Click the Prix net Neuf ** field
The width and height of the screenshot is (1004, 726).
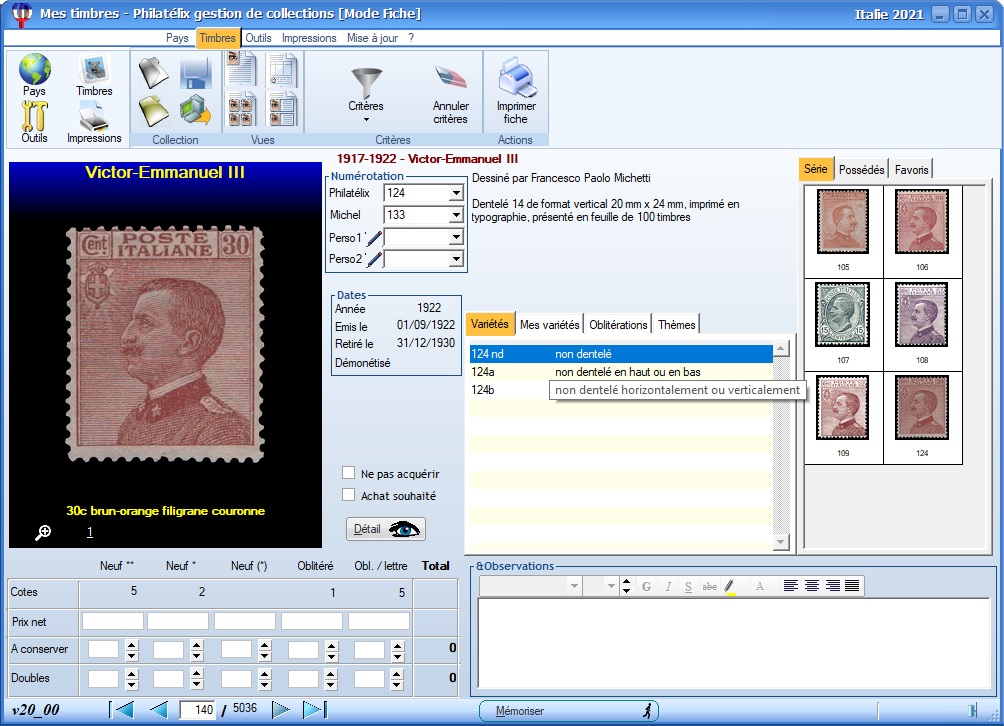click(x=113, y=620)
